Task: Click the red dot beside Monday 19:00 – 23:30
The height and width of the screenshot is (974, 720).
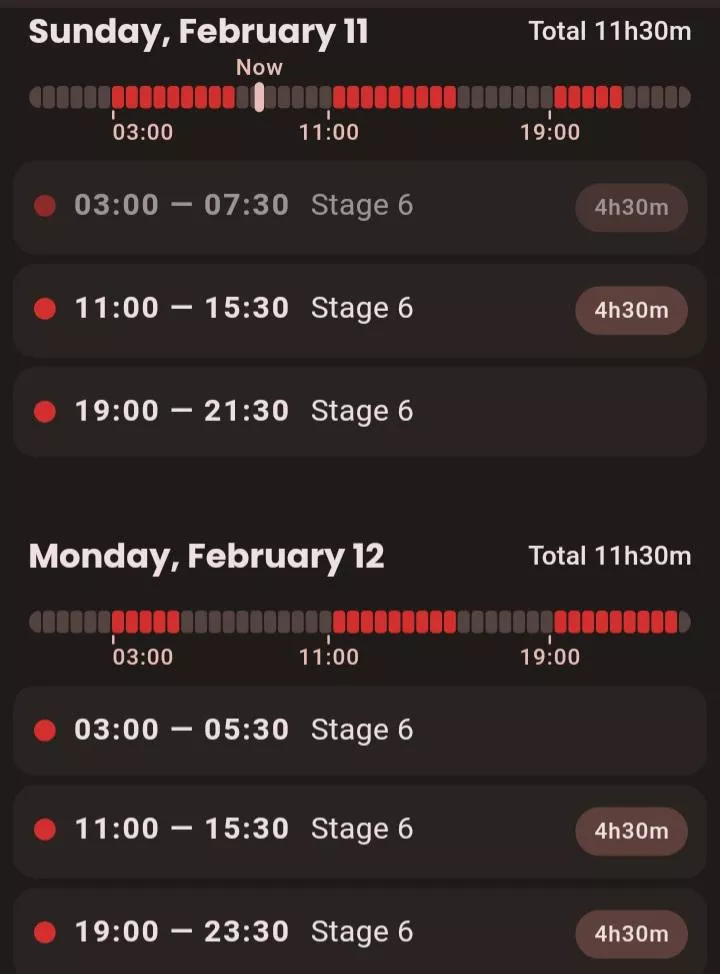Action: tap(45, 933)
